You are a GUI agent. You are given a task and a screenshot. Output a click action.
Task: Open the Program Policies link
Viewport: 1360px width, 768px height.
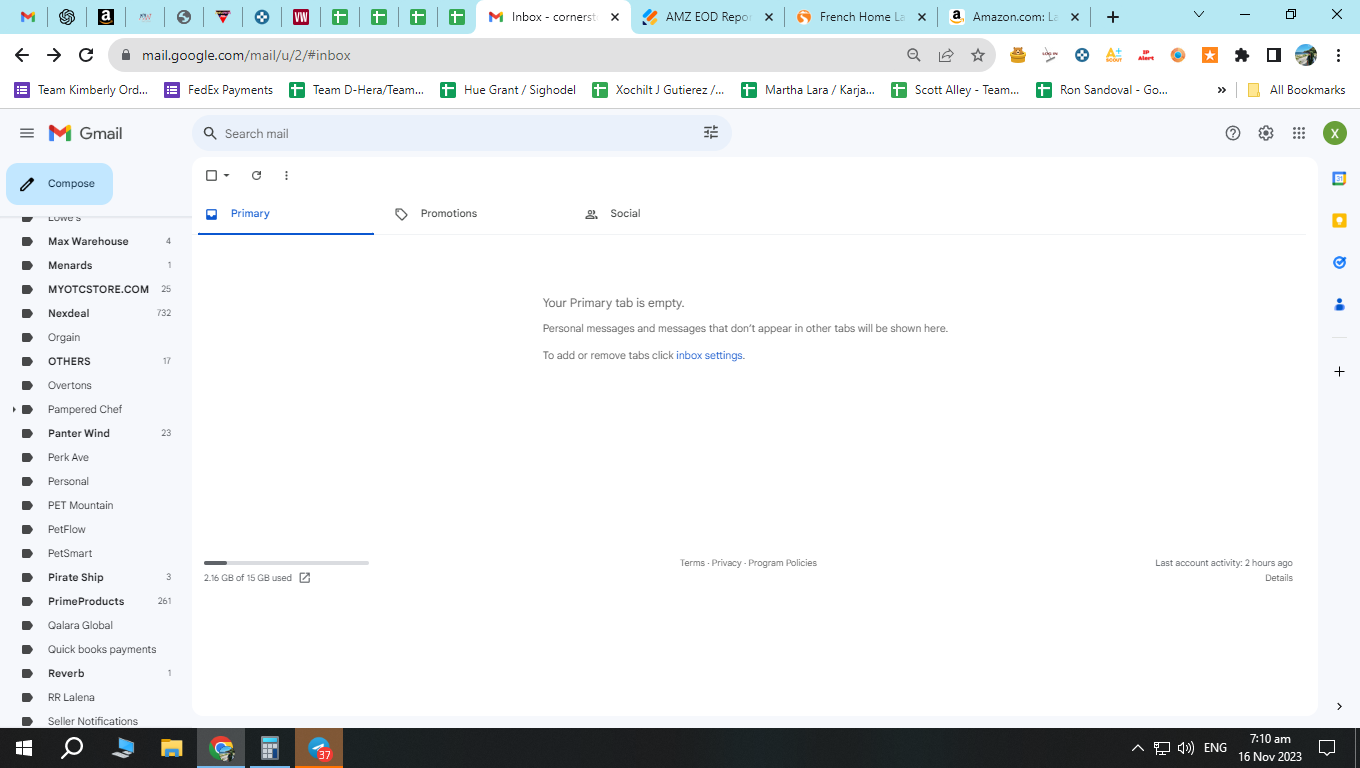pyautogui.click(x=782, y=563)
